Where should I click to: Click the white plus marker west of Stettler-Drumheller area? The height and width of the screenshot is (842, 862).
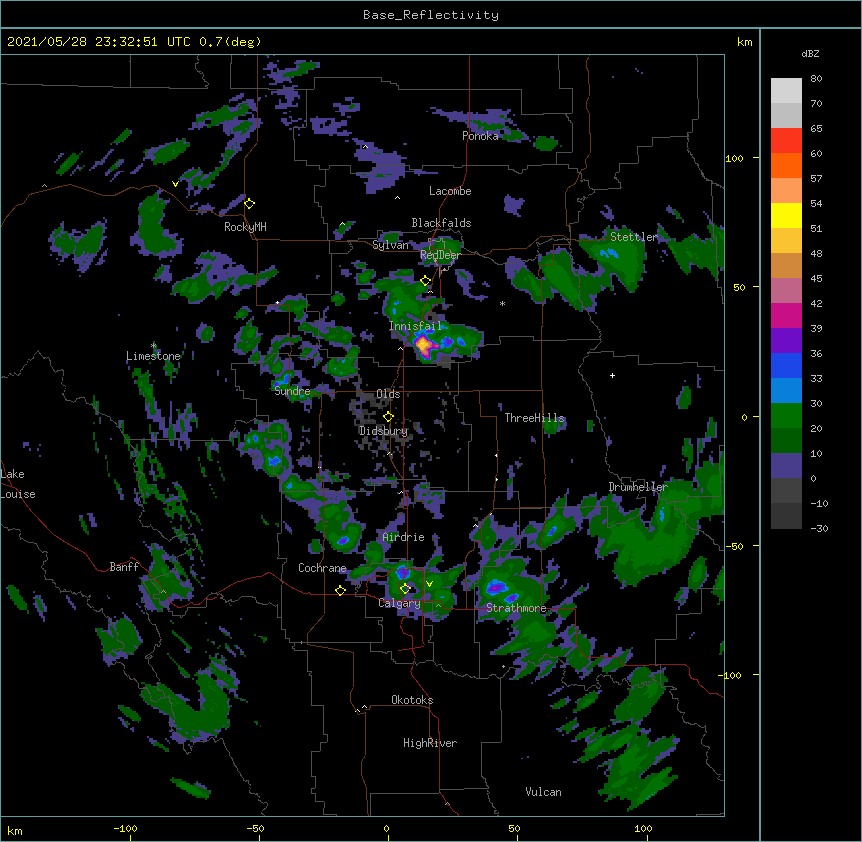pyautogui.click(x=612, y=375)
